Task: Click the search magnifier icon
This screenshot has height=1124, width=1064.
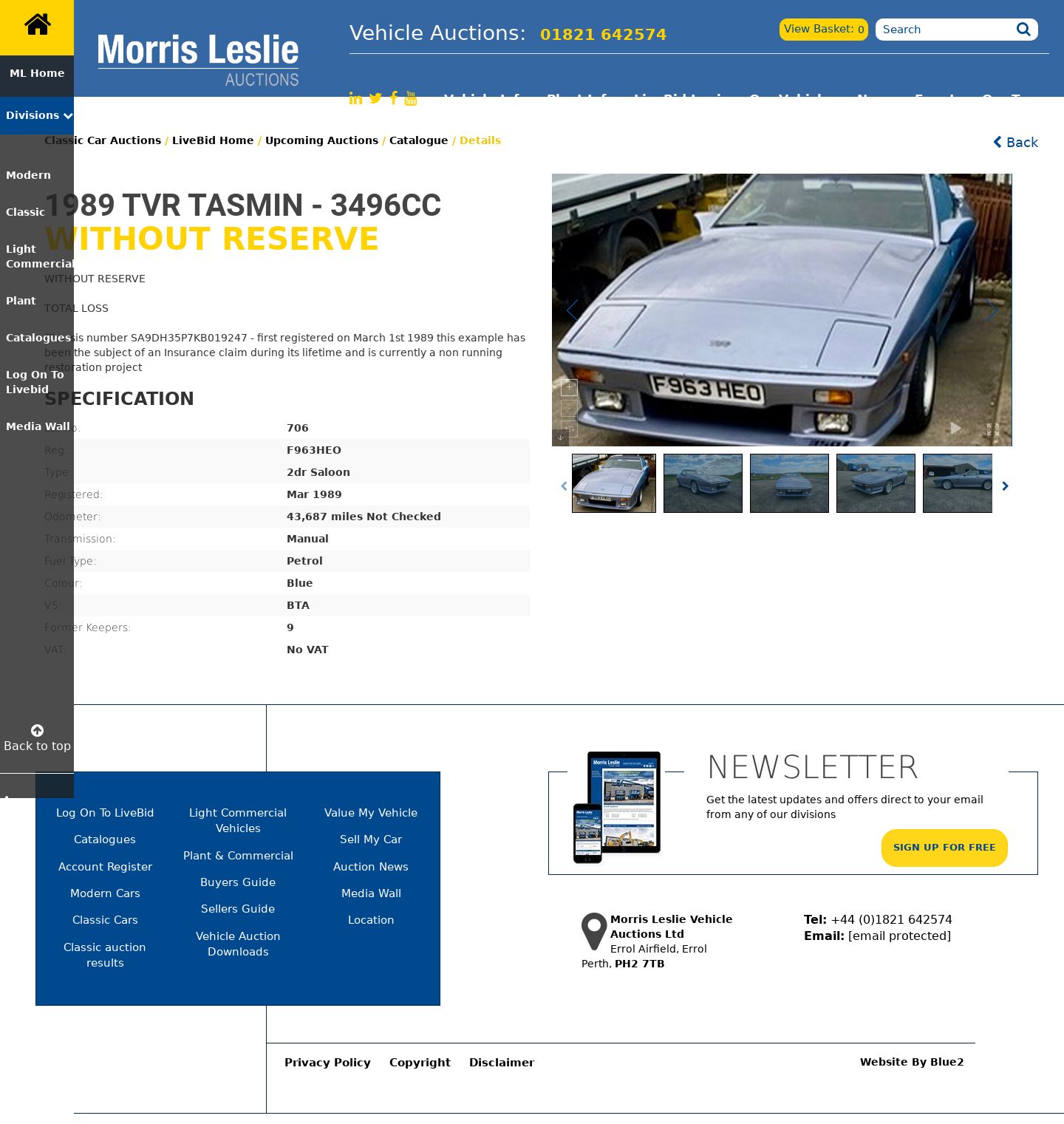Action: pos(1023,30)
